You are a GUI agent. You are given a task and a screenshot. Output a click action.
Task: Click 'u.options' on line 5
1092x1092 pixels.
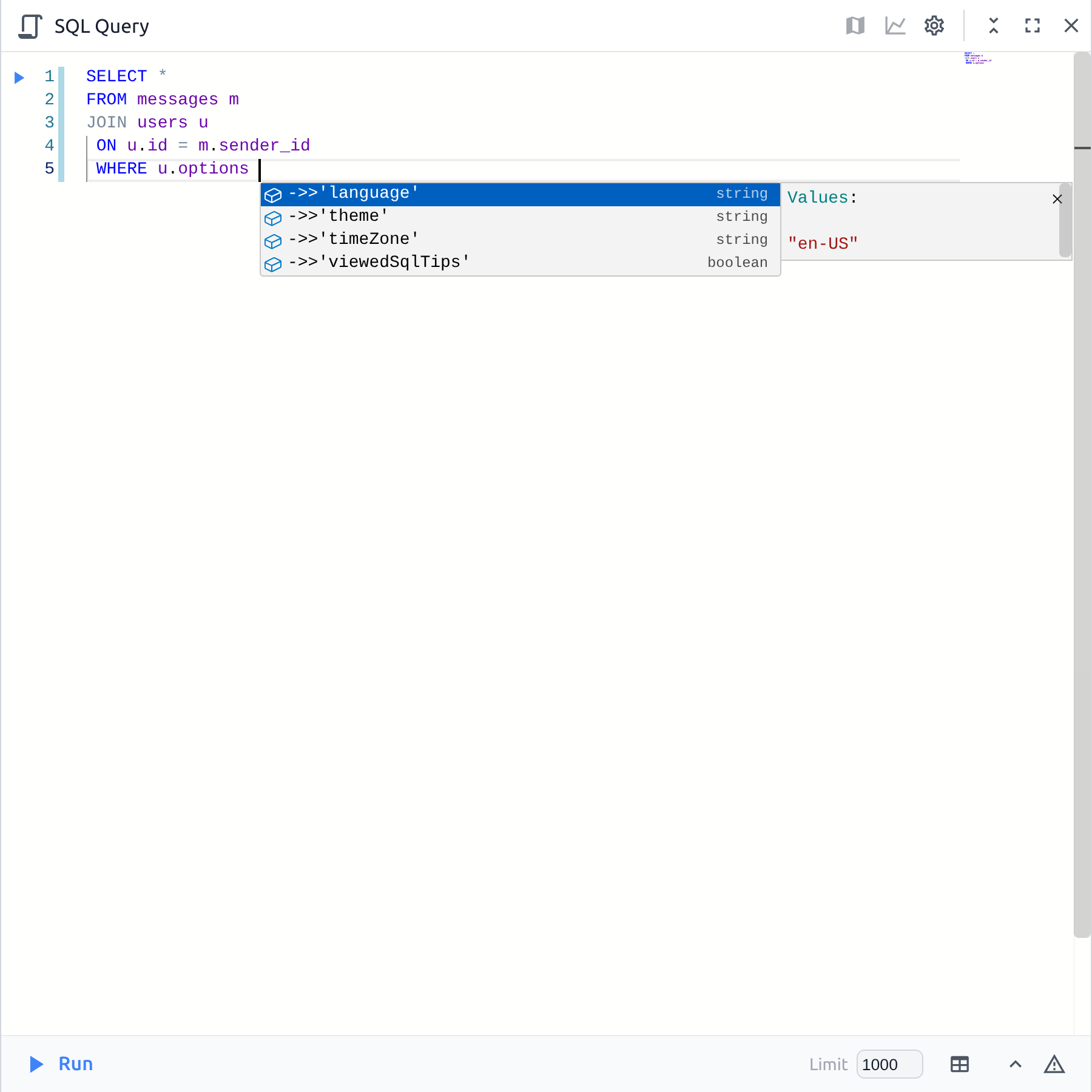click(x=203, y=169)
